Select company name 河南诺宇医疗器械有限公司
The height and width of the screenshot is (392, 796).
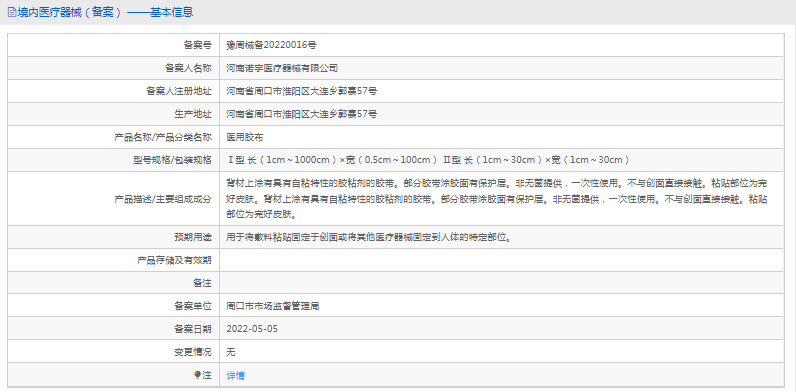pyautogui.click(x=282, y=68)
